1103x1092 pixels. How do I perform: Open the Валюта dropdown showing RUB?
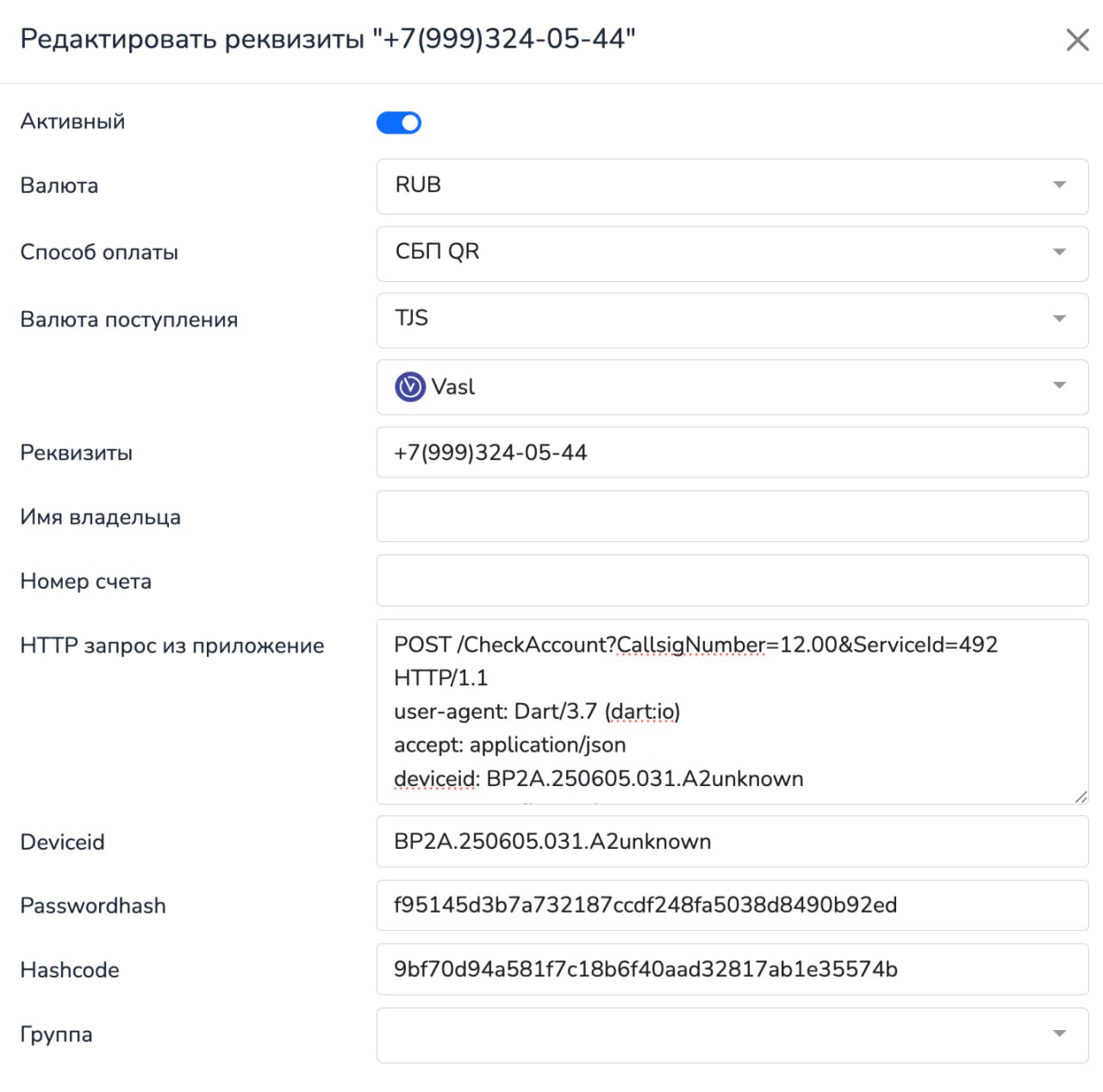[731, 186]
